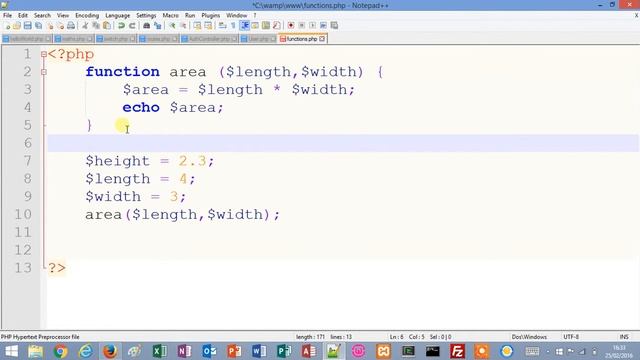The image size is (640, 360).
Task: Click Run macro multiple times icon
Action: point(323,26)
